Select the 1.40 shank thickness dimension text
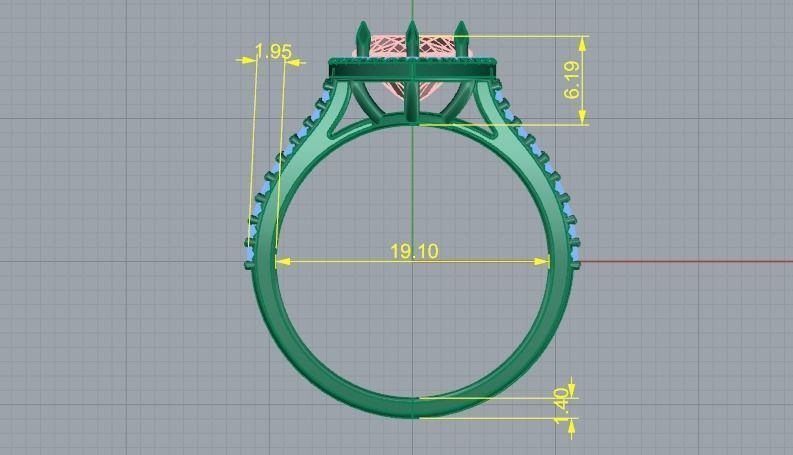 coord(561,406)
